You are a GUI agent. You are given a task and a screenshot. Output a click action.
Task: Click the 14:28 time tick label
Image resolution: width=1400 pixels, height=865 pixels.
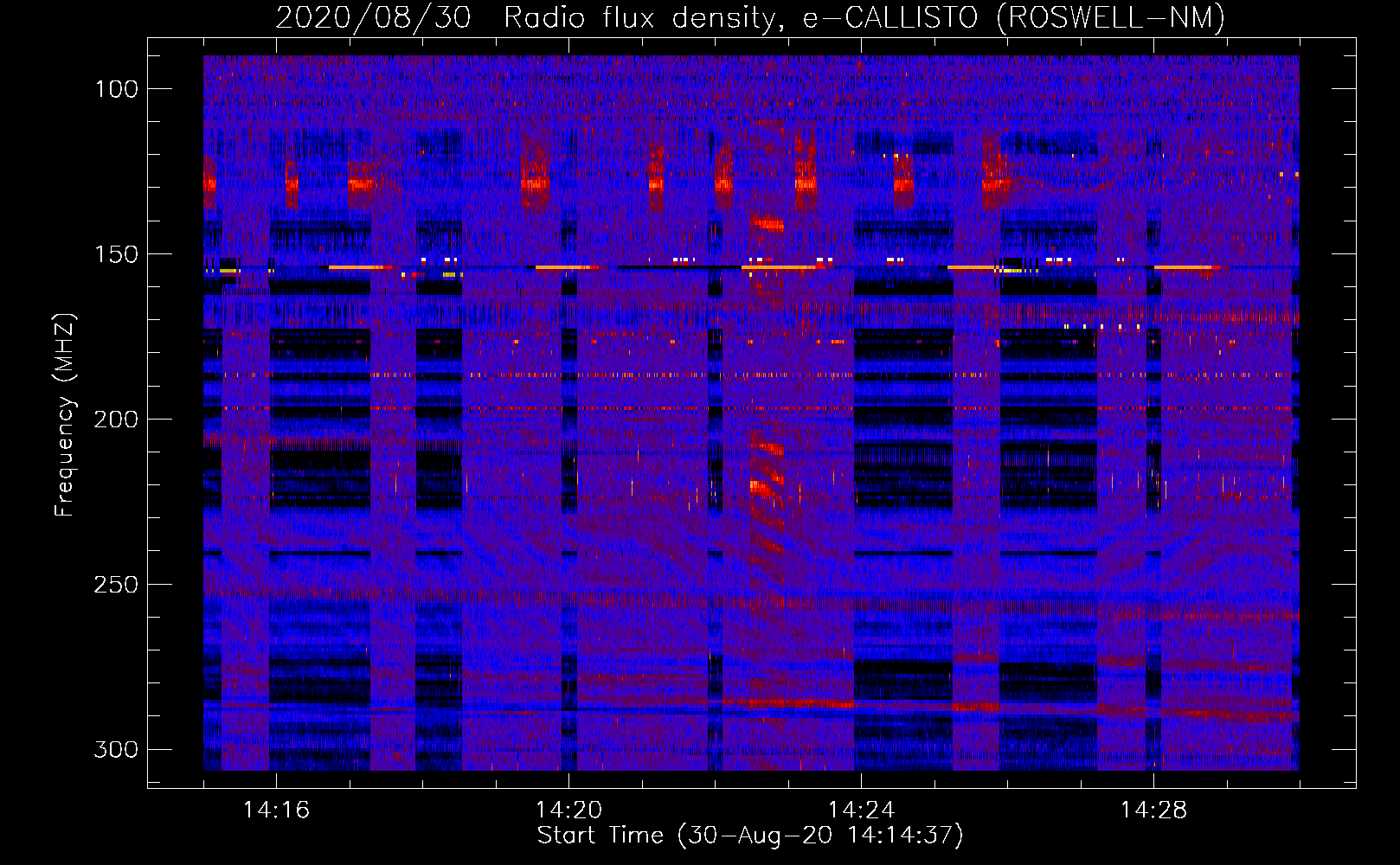[1153, 811]
